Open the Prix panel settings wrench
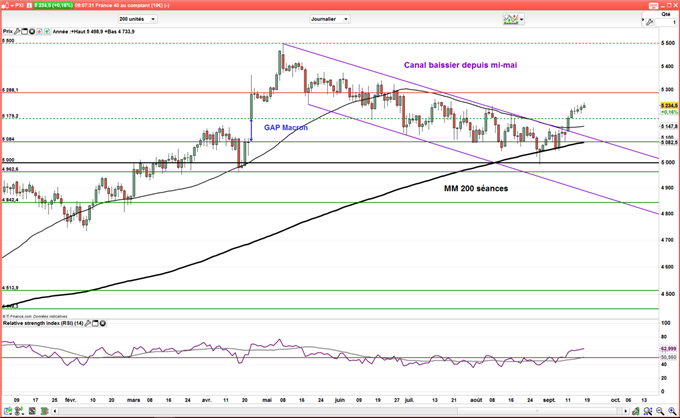 [17, 32]
